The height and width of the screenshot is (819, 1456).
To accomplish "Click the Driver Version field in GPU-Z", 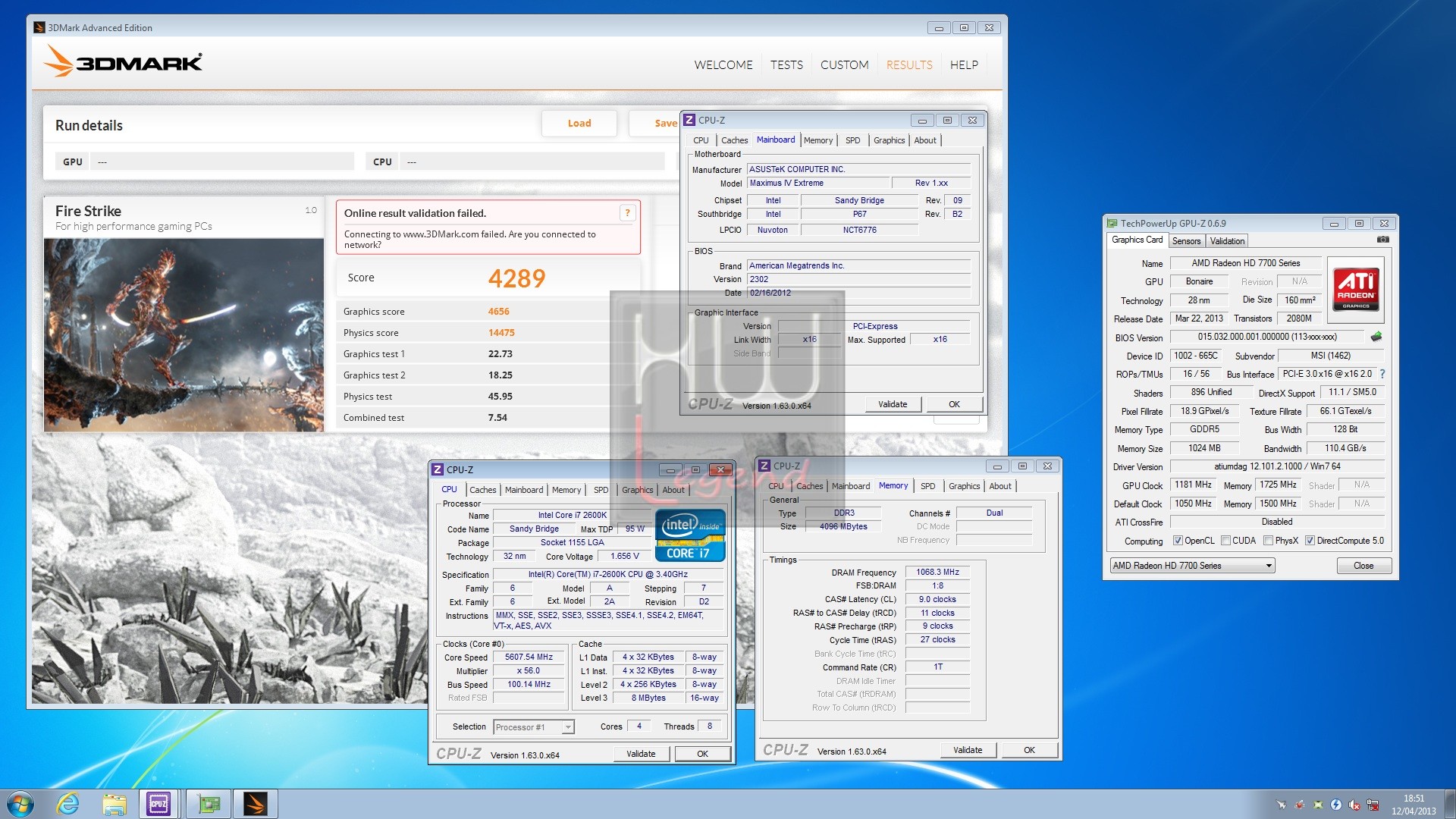I will pos(1277,467).
